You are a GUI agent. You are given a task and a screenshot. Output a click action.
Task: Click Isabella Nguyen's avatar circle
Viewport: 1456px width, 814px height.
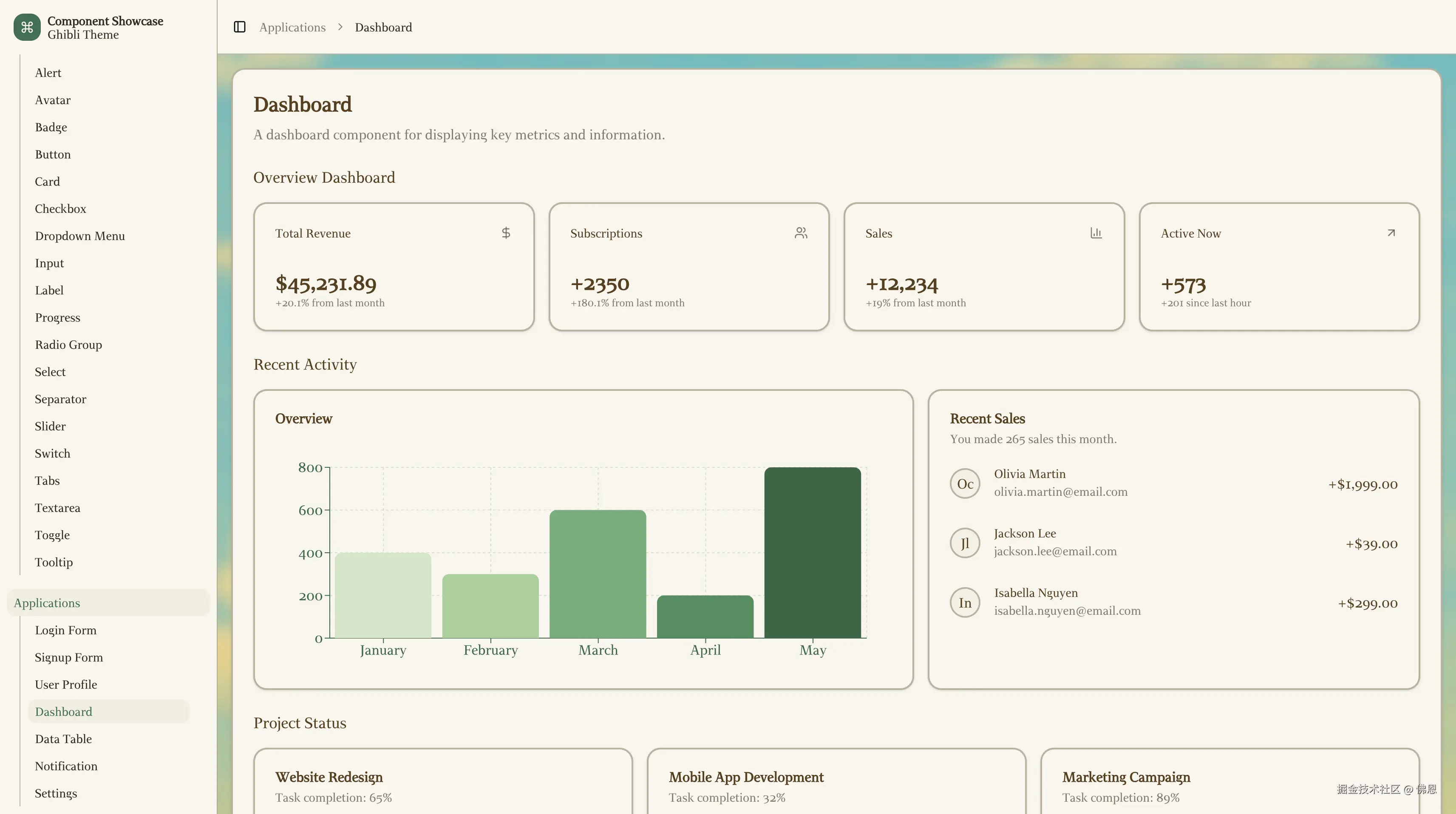[x=965, y=603]
